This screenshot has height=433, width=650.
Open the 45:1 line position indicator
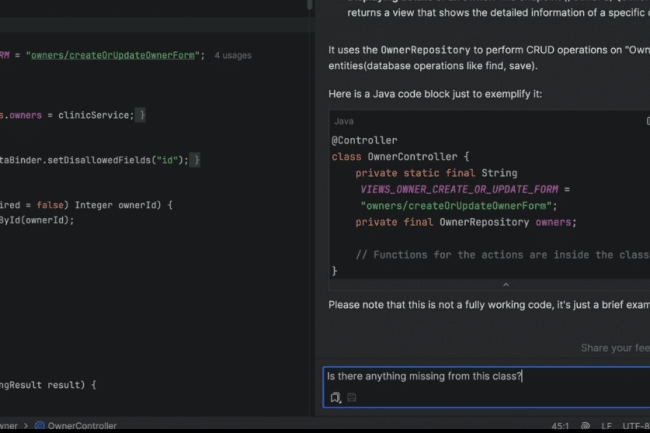point(560,426)
